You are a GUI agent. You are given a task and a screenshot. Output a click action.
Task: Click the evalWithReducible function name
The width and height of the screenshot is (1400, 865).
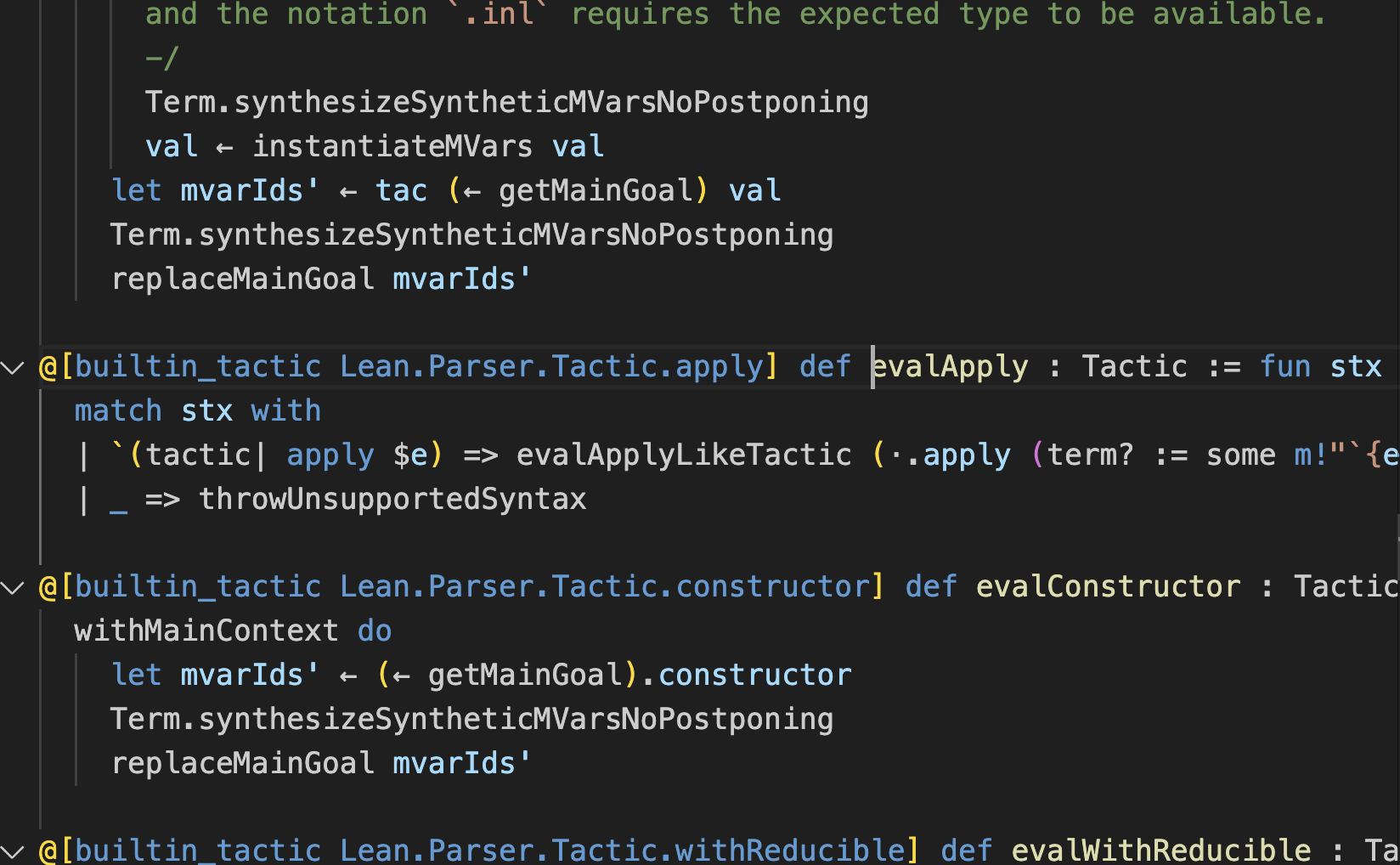point(1160,850)
